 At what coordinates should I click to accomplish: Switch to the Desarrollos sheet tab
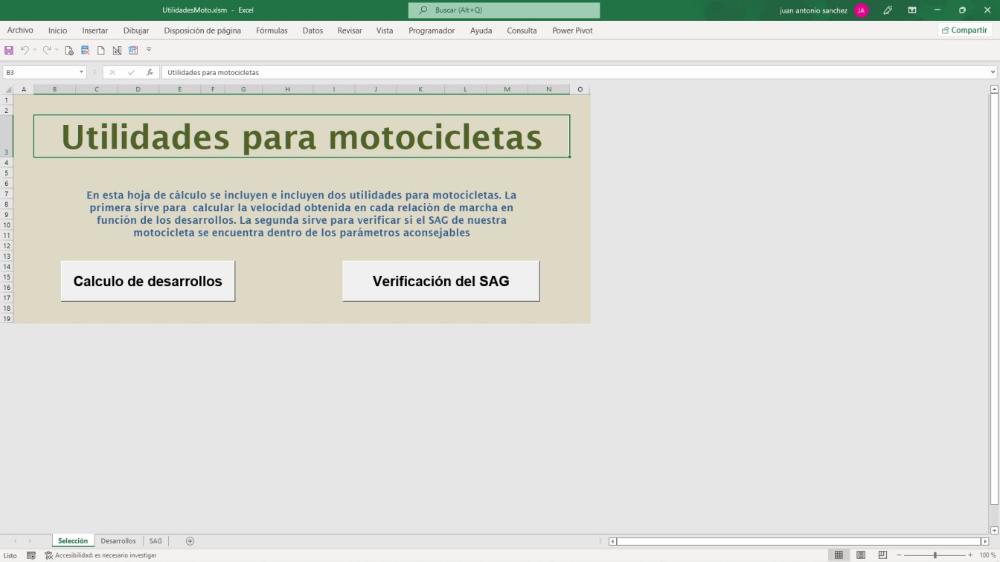coord(118,541)
